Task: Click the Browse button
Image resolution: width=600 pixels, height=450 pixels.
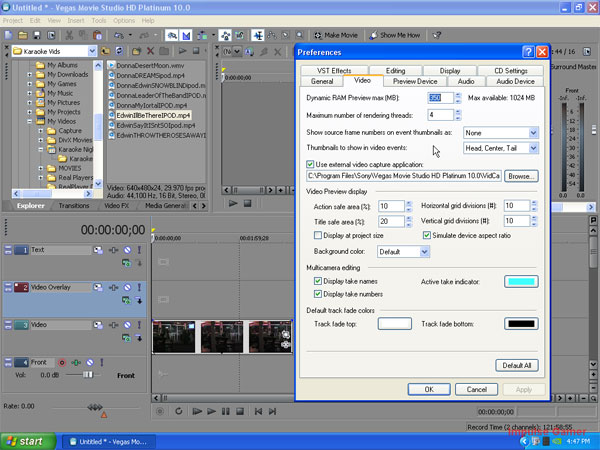Action: 521,176
